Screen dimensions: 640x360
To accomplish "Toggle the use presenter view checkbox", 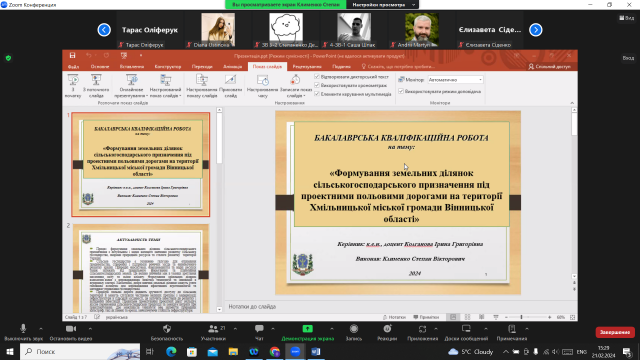I will coord(401,91).
